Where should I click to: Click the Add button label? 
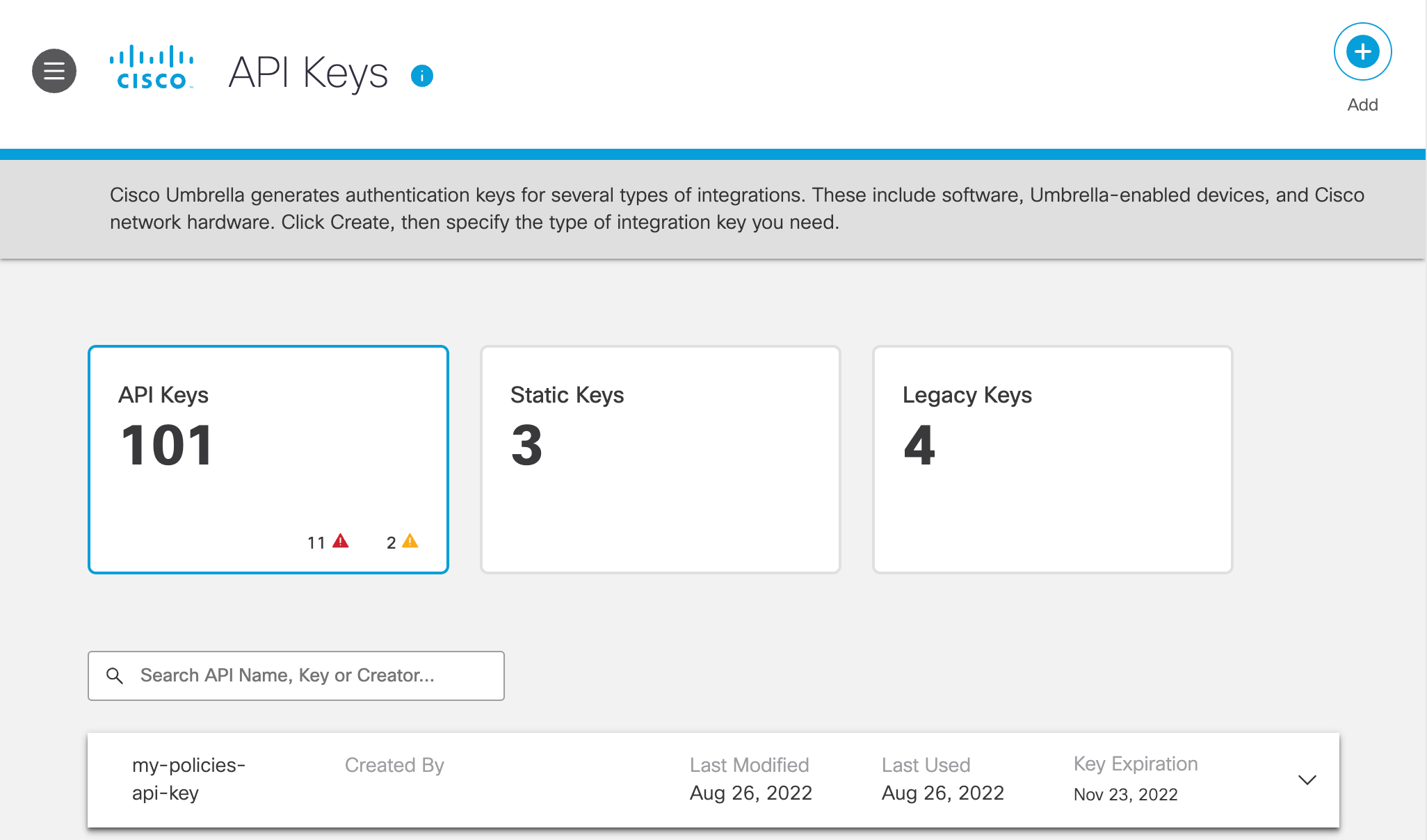1362,104
